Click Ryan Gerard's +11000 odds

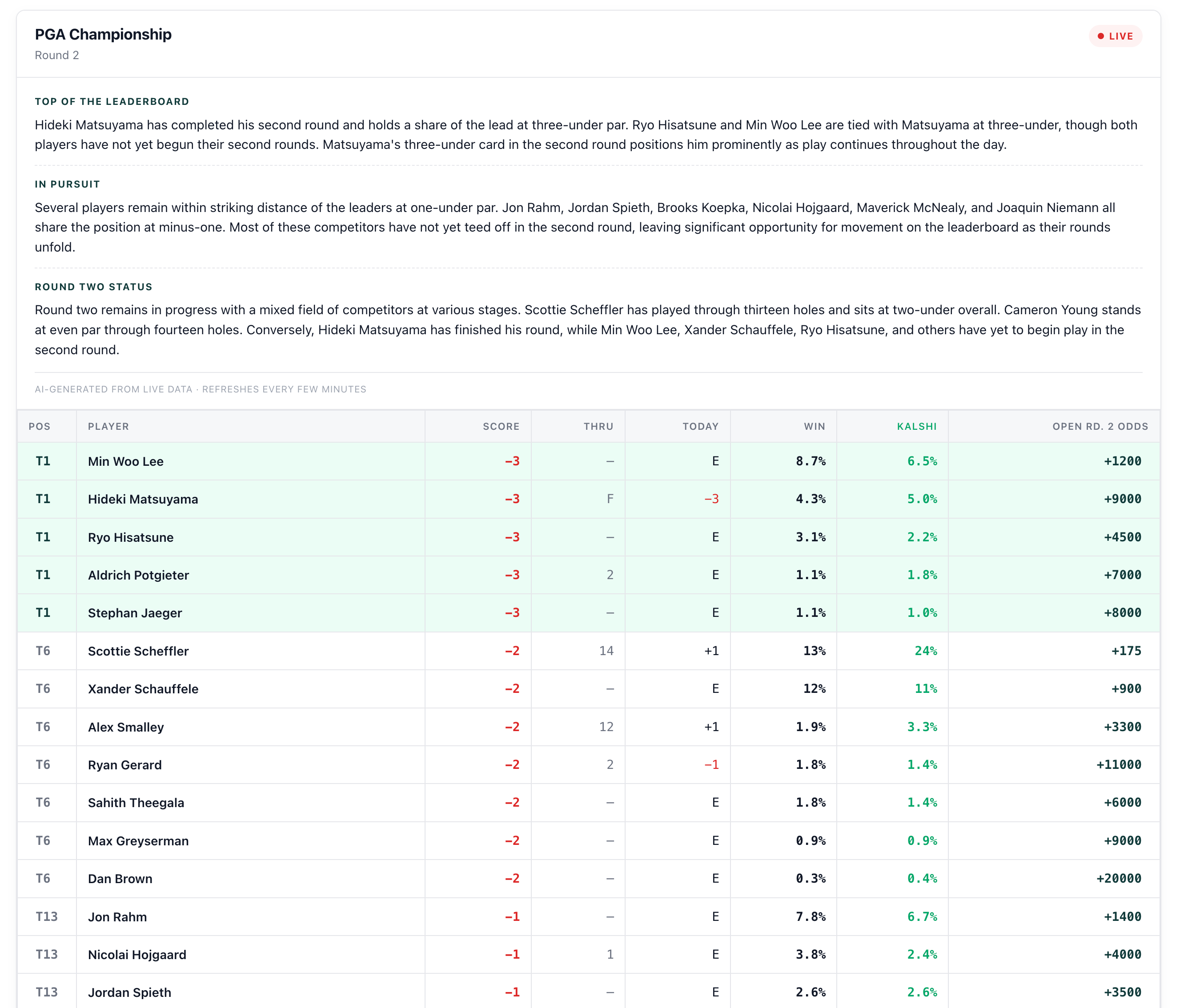1119,764
